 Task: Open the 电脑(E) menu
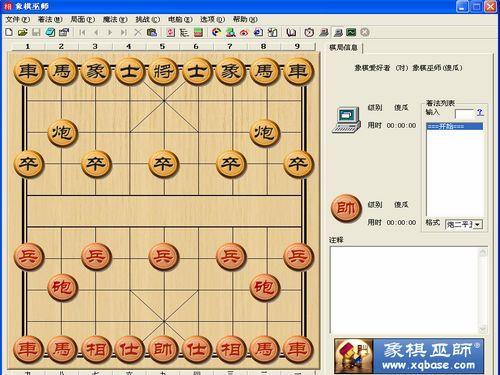point(180,19)
